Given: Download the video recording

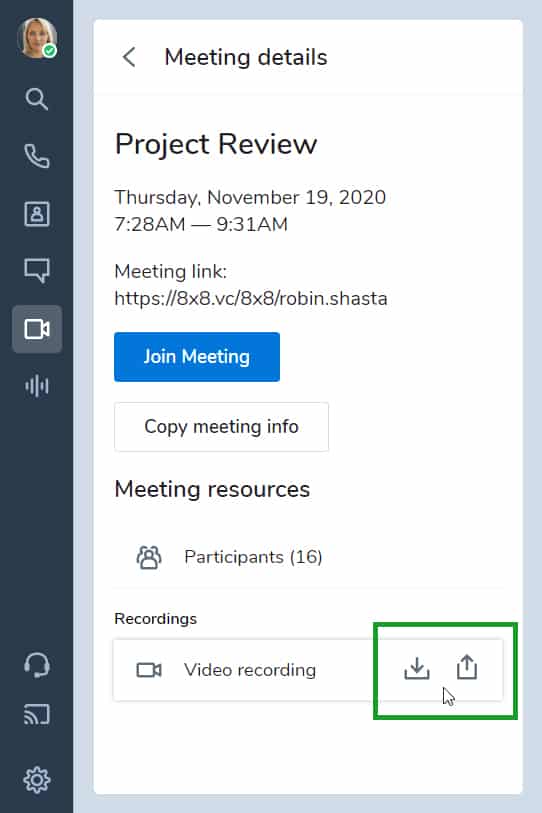Looking at the screenshot, I should click(x=417, y=668).
